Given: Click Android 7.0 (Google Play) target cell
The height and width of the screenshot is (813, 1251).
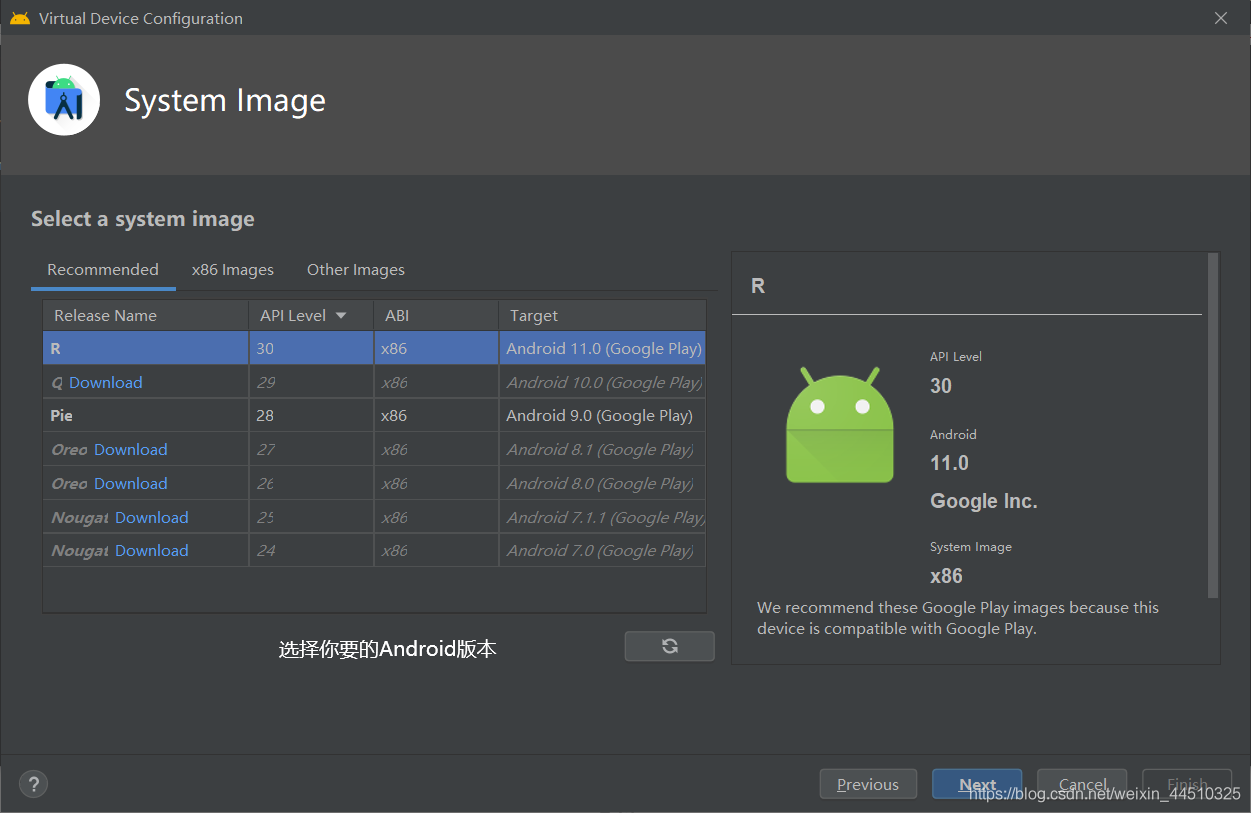Looking at the screenshot, I should click(x=603, y=551).
